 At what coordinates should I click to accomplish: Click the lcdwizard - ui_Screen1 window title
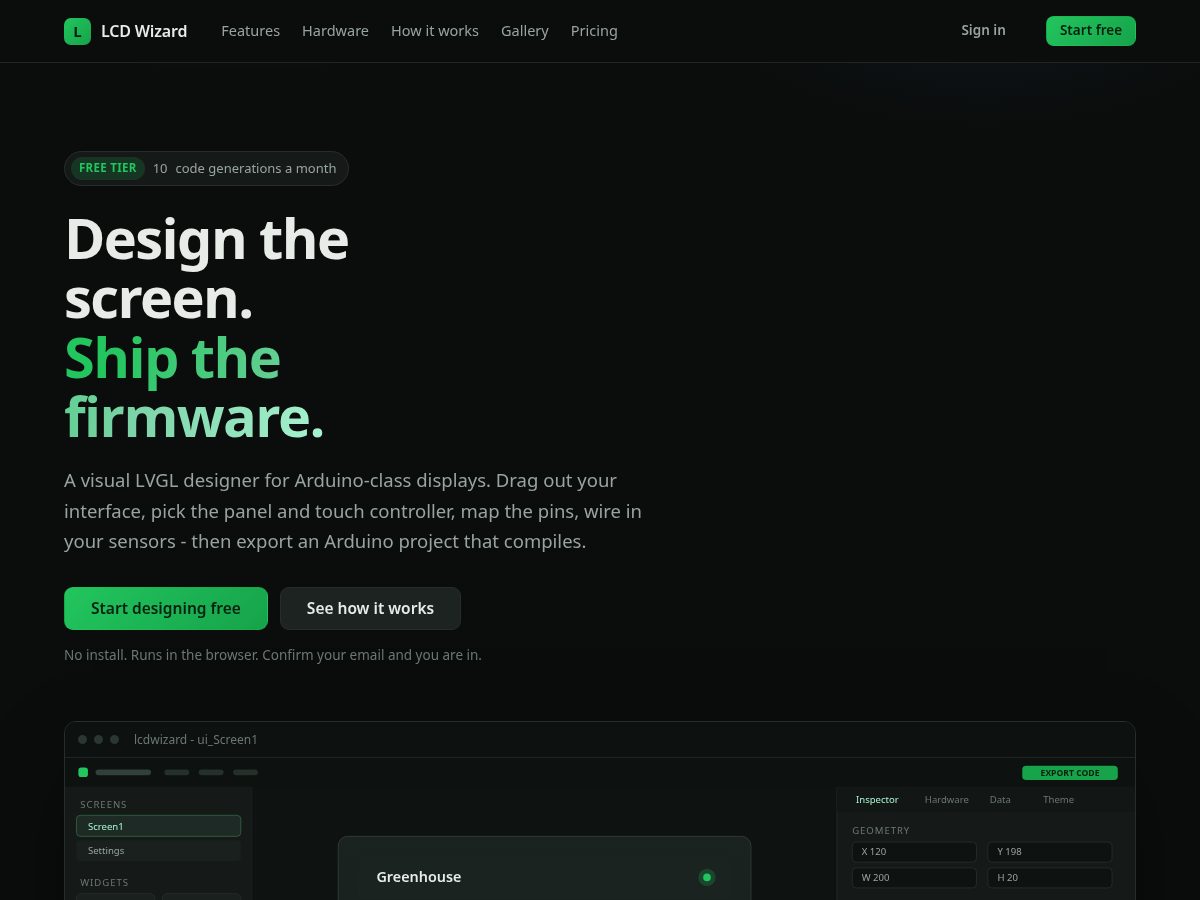pyautogui.click(x=196, y=740)
